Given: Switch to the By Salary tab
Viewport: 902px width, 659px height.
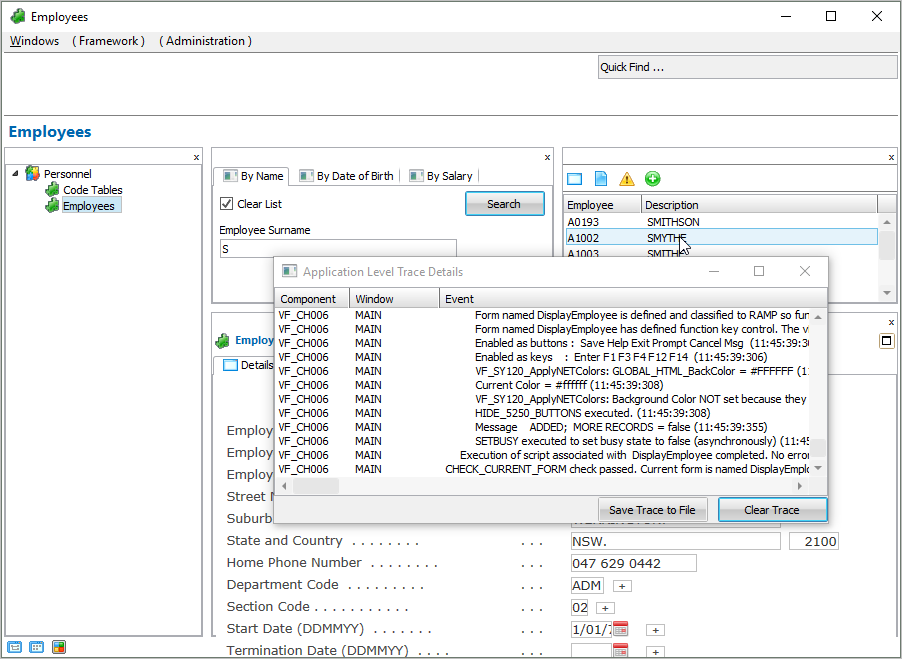Looking at the screenshot, I should click(440, 176).
